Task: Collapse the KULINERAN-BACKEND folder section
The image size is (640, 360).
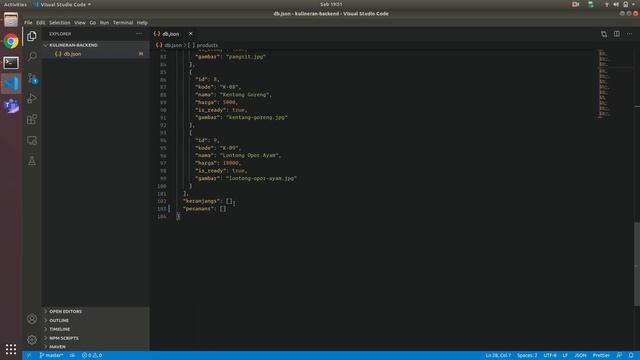Action: pos(95,45)
